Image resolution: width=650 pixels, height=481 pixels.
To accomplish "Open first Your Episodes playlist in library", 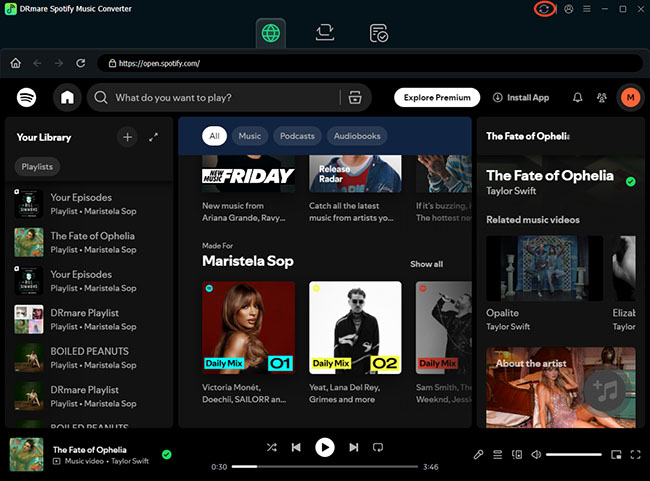I will coord(89,204).
